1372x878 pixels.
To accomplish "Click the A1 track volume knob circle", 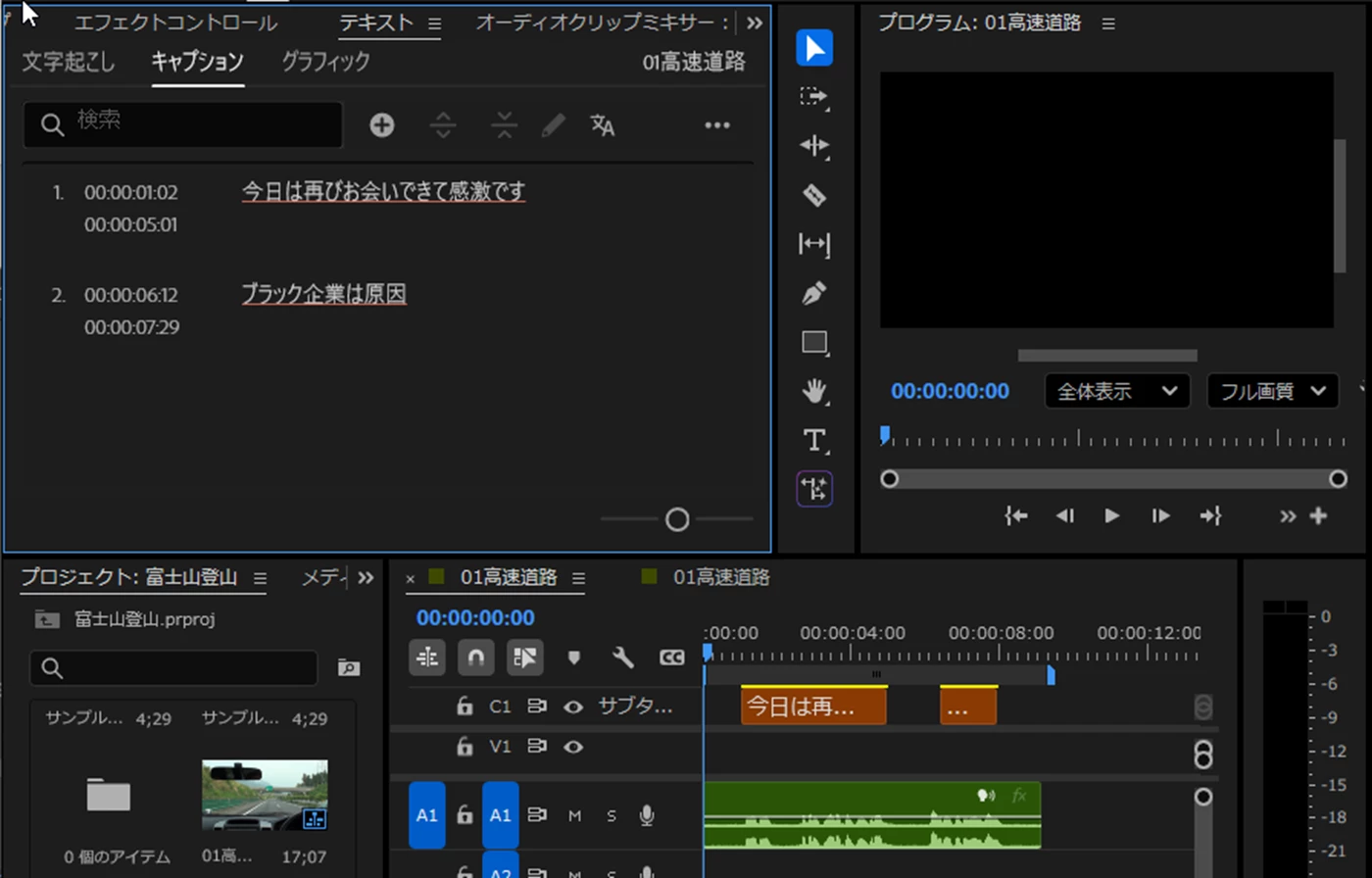I will point(1203,797).
